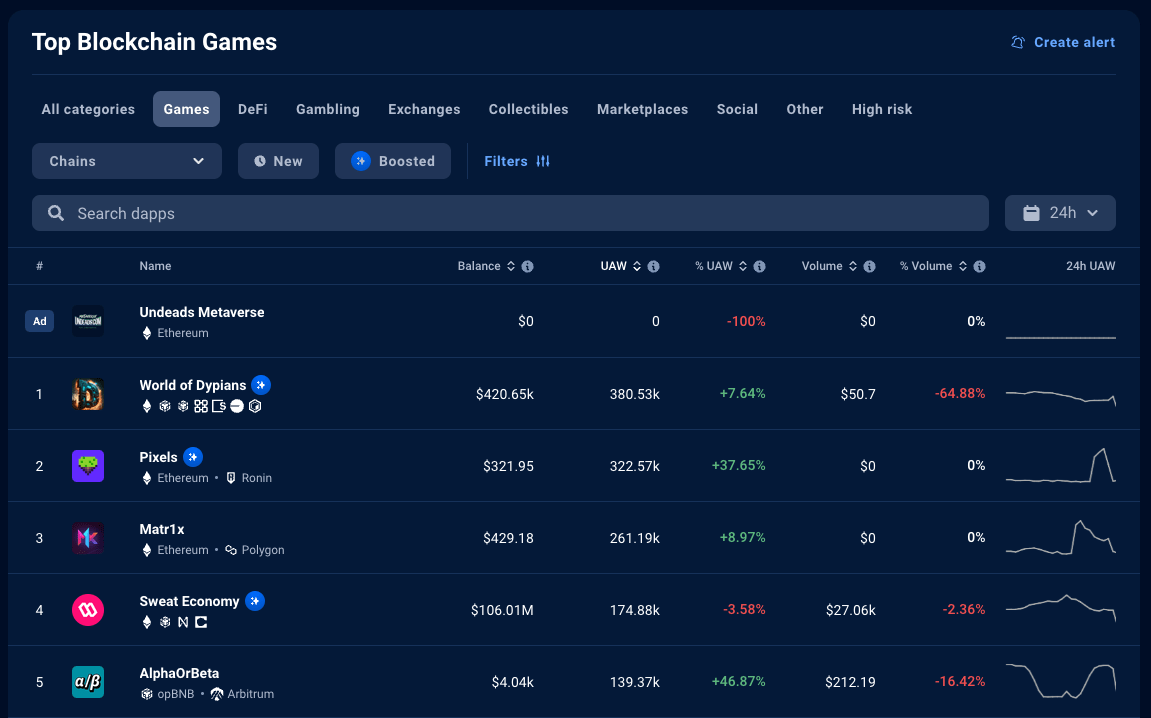The image size is (1151, 718).
Task: Click the Pixels game logo icon
Action: point(88,466)
